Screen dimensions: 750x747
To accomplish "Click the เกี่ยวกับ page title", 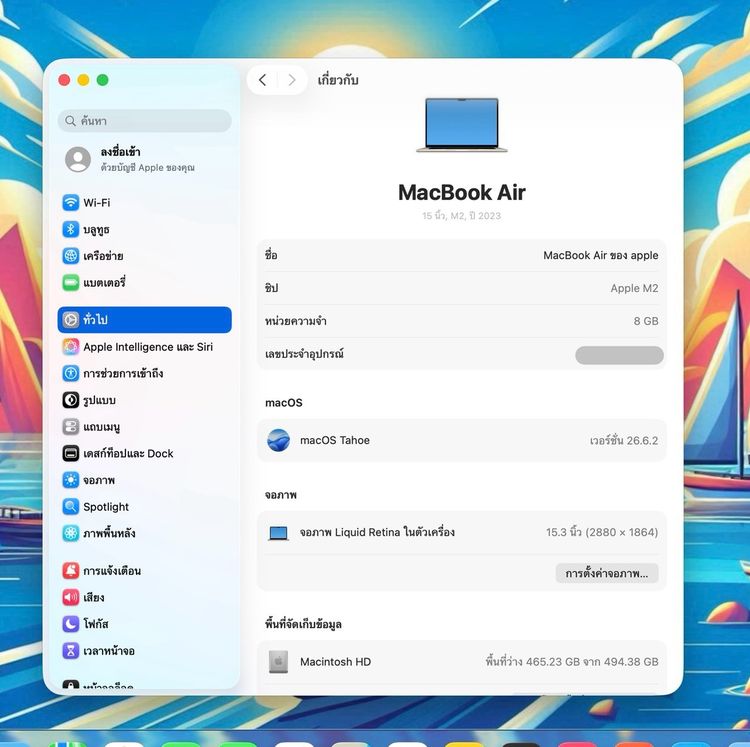I will pos(338,80).
